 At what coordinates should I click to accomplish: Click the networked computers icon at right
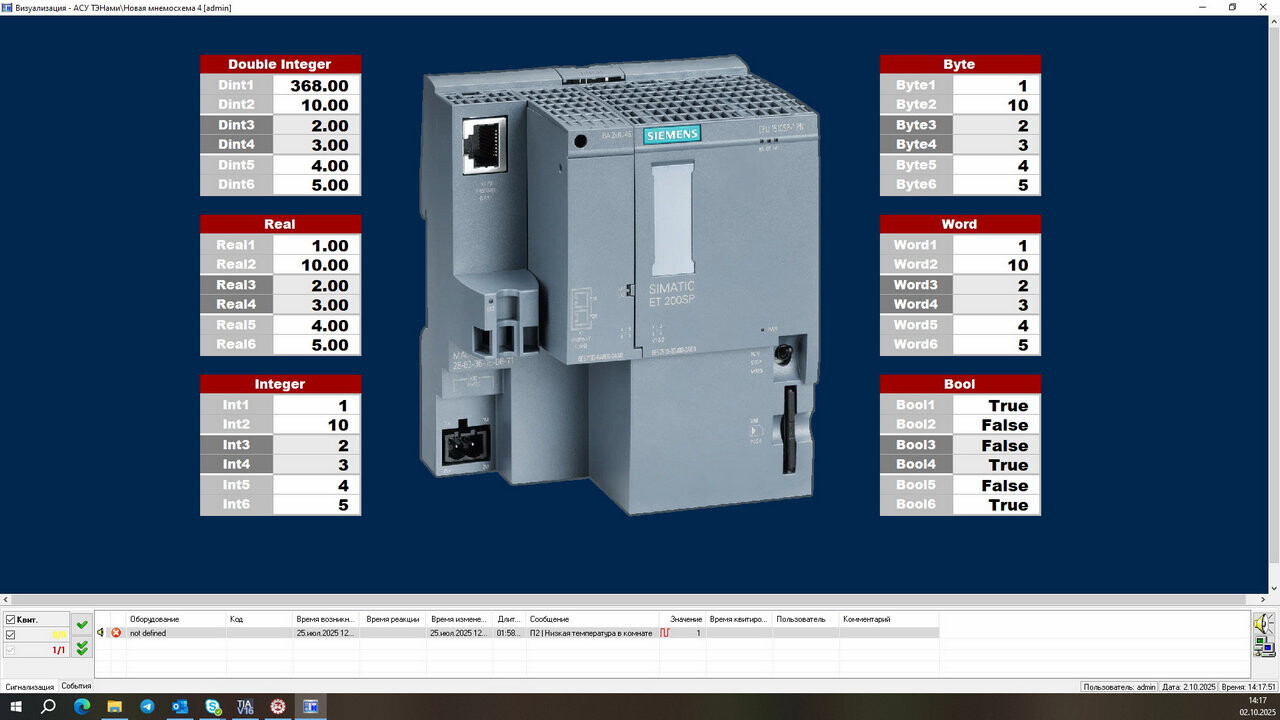click(x=1264, y=647)
